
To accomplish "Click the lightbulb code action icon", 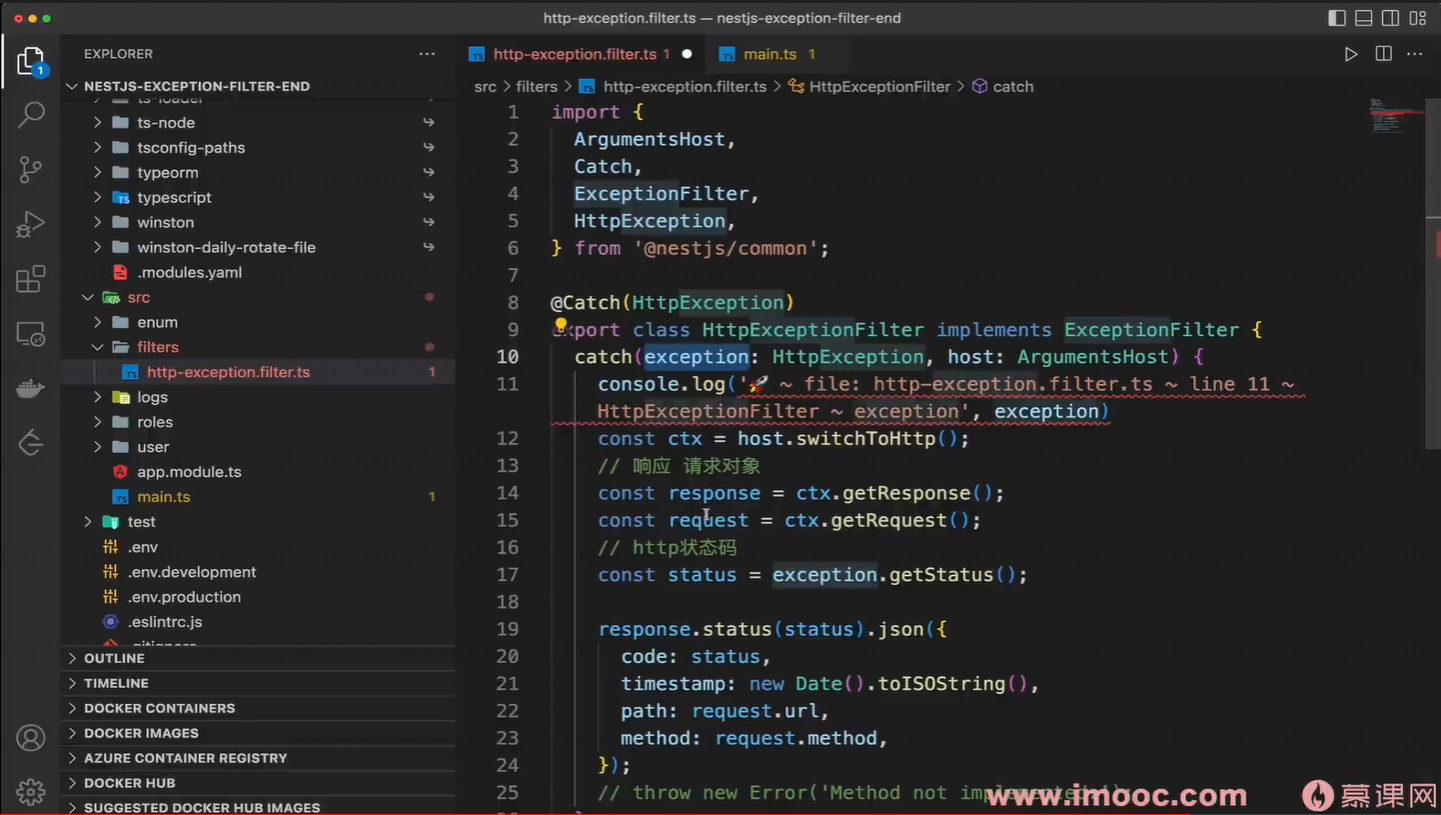I will (561, 326).
